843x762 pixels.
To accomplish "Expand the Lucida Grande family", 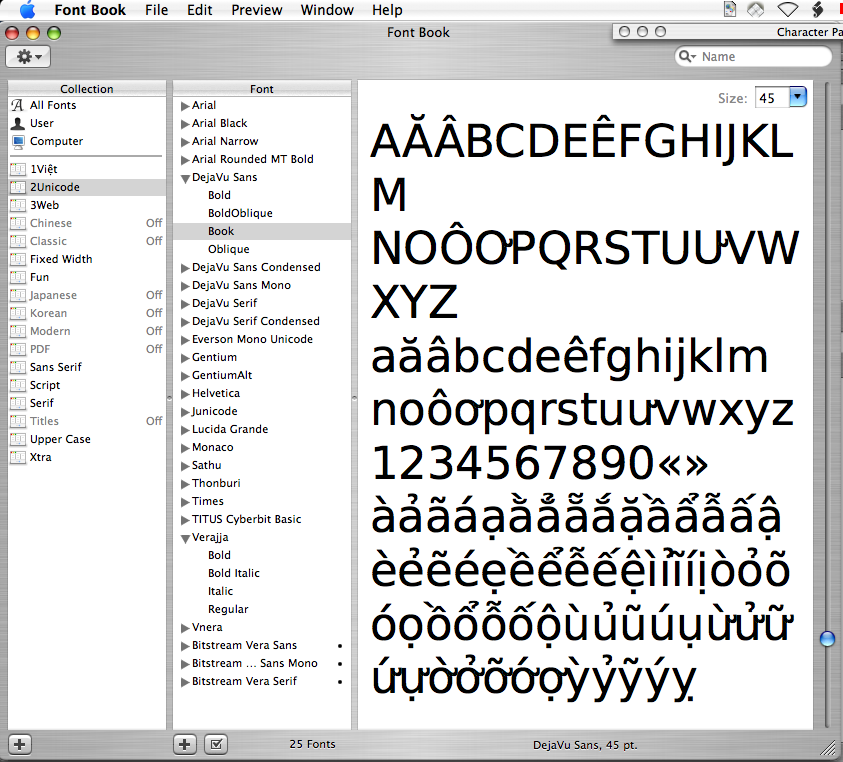I will tap(185, 430).
